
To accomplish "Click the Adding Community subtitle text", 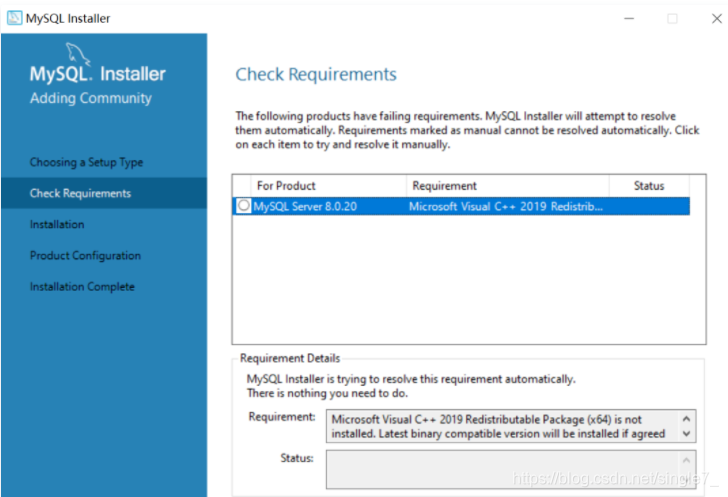I will click(91, 98).
